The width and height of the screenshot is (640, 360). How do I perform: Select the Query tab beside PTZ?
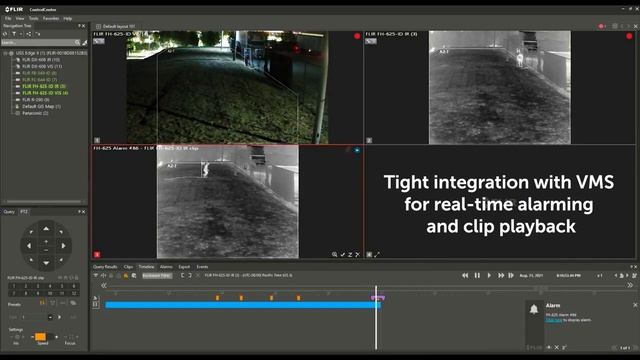click(x=9, y=211)
